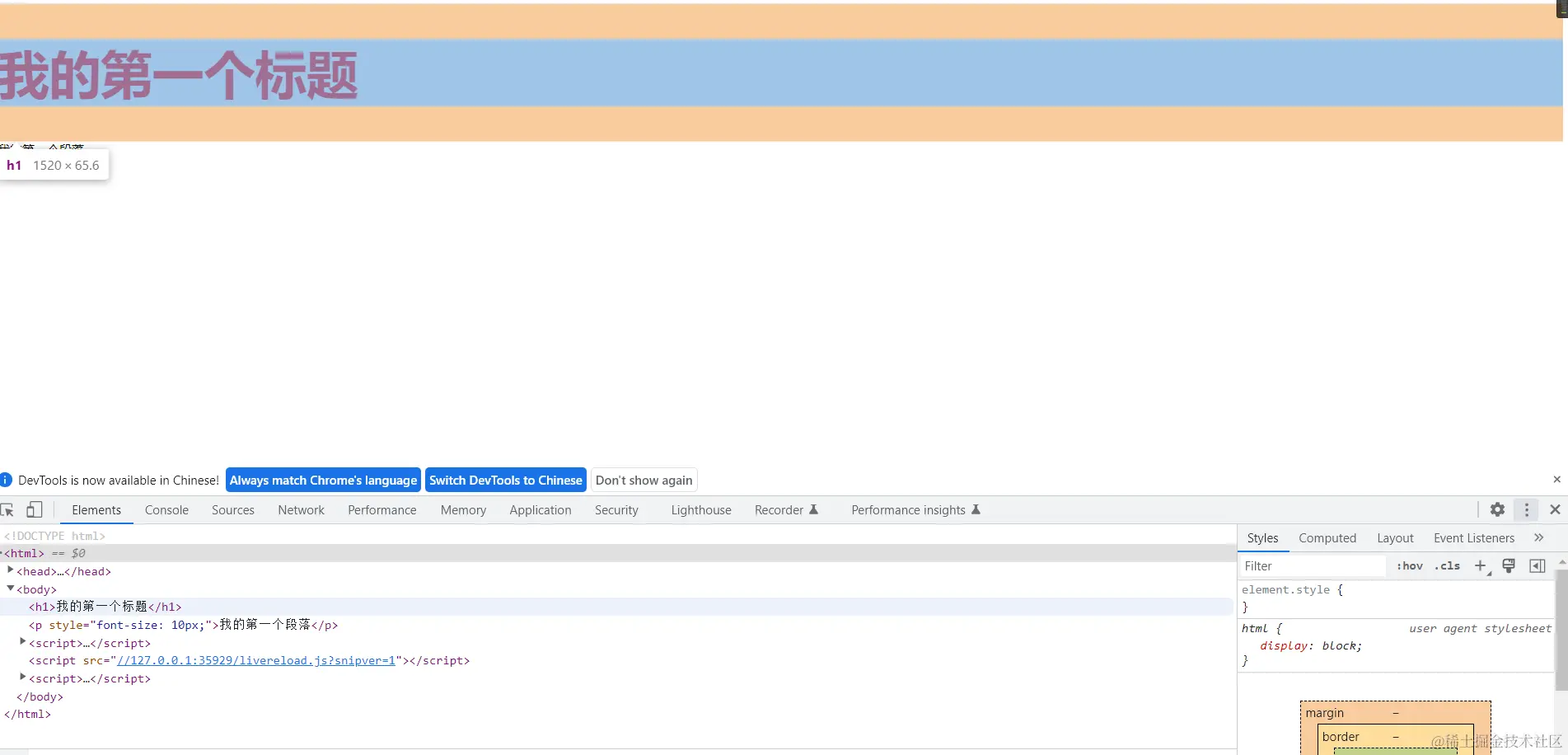Click Don't show again button

click(x=644, y=480)
